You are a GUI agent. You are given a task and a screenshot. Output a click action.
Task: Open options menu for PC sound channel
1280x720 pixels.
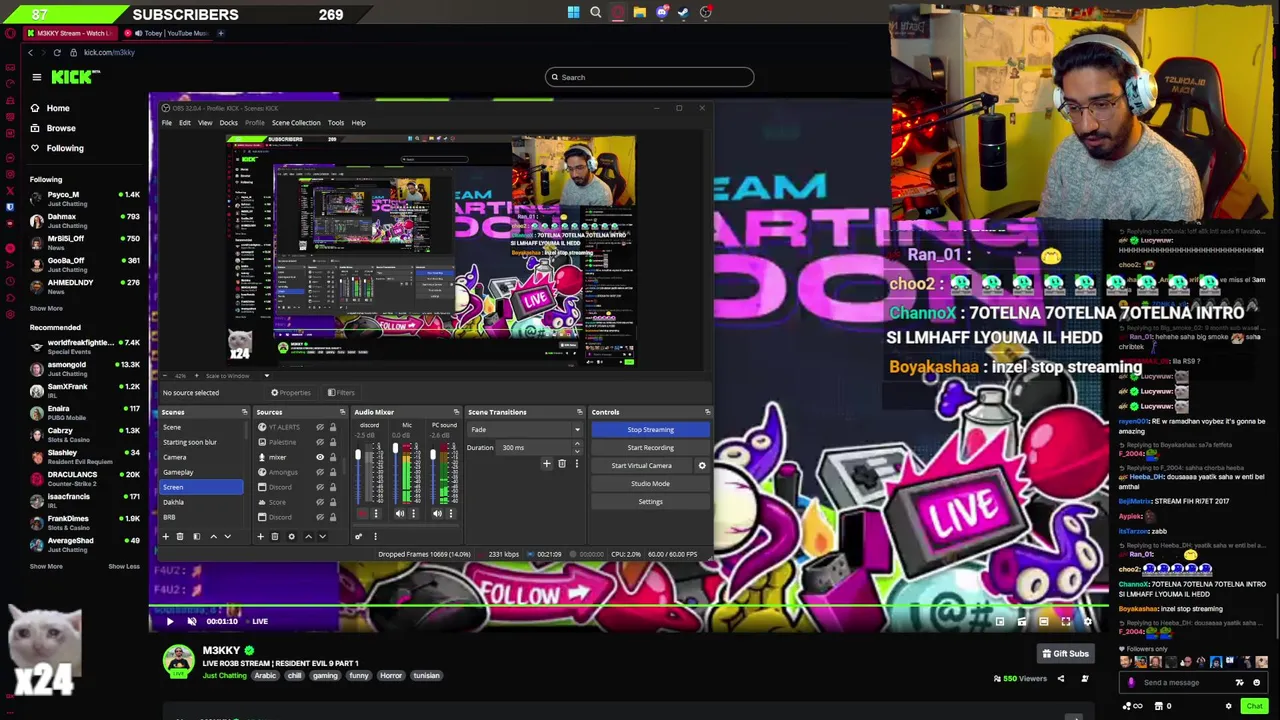coord(450,514)
